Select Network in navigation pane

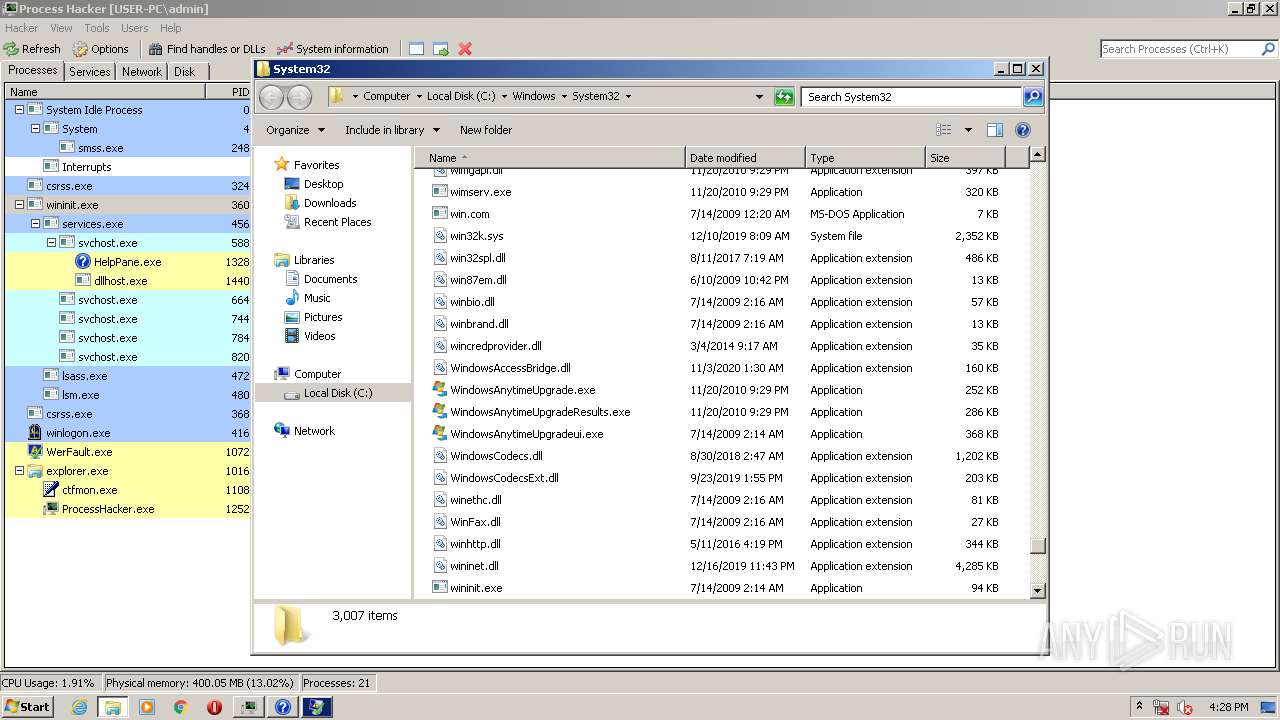click(314, 431)
